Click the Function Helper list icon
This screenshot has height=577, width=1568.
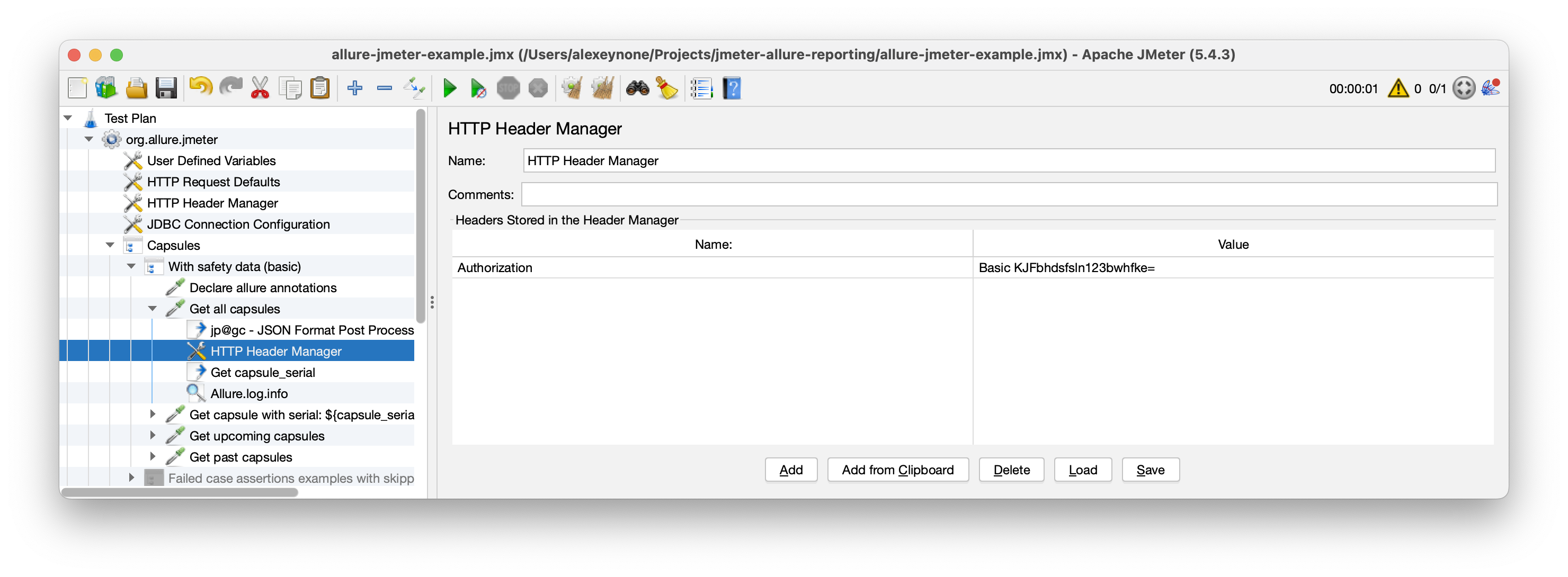pyautogui.click(x=701, y=89)
